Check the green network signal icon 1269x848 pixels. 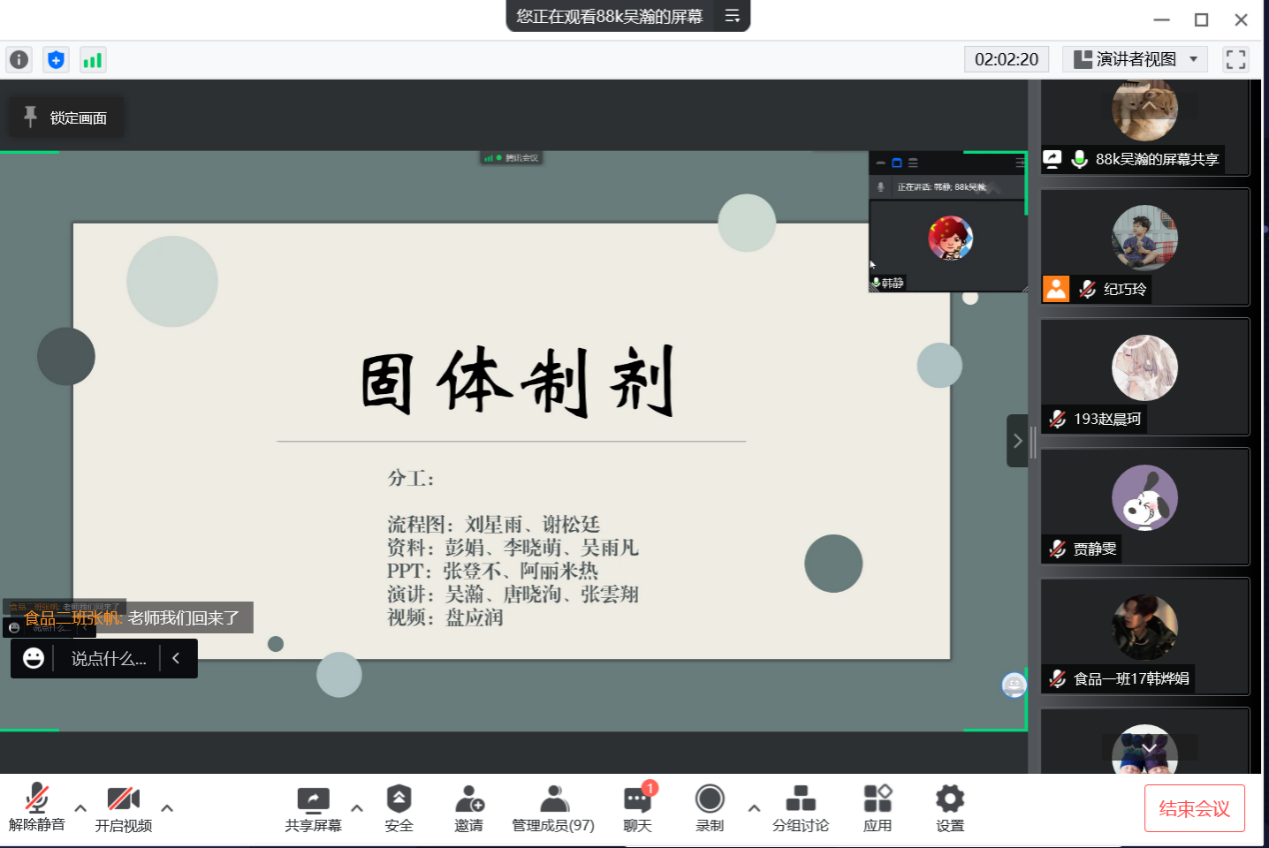coord(93,60)
